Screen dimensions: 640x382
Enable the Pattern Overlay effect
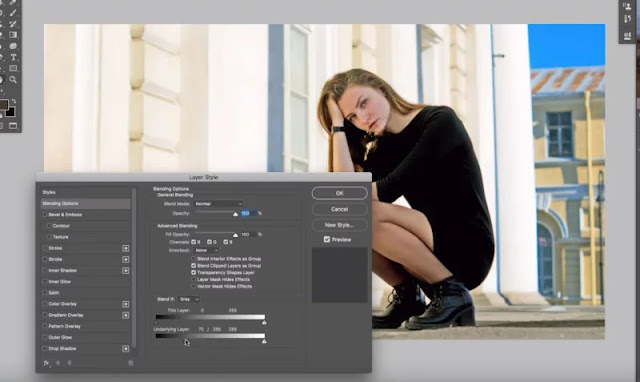45,326
